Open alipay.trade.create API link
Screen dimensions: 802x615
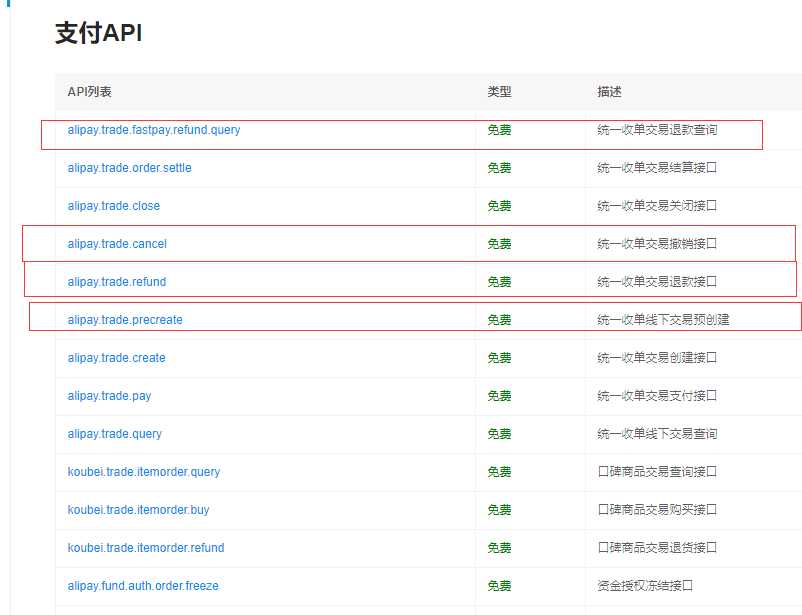point(117,358)
